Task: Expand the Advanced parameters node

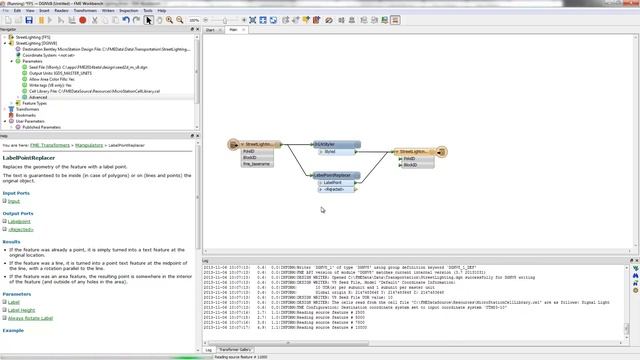Action: 18,97
